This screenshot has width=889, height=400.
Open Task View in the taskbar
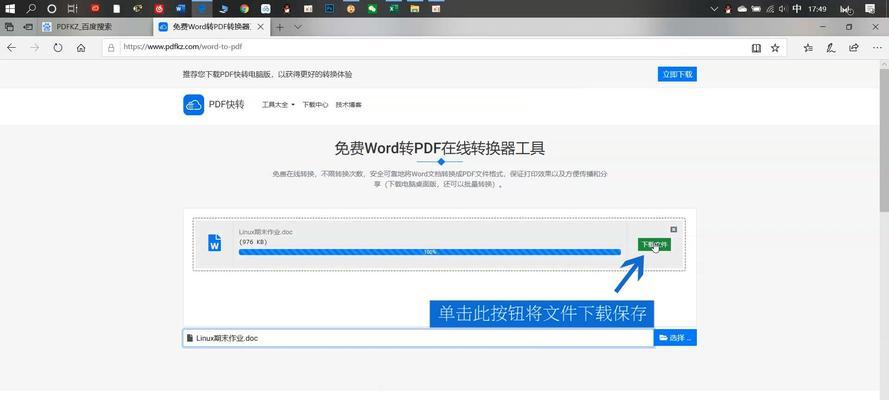point(73,8)
